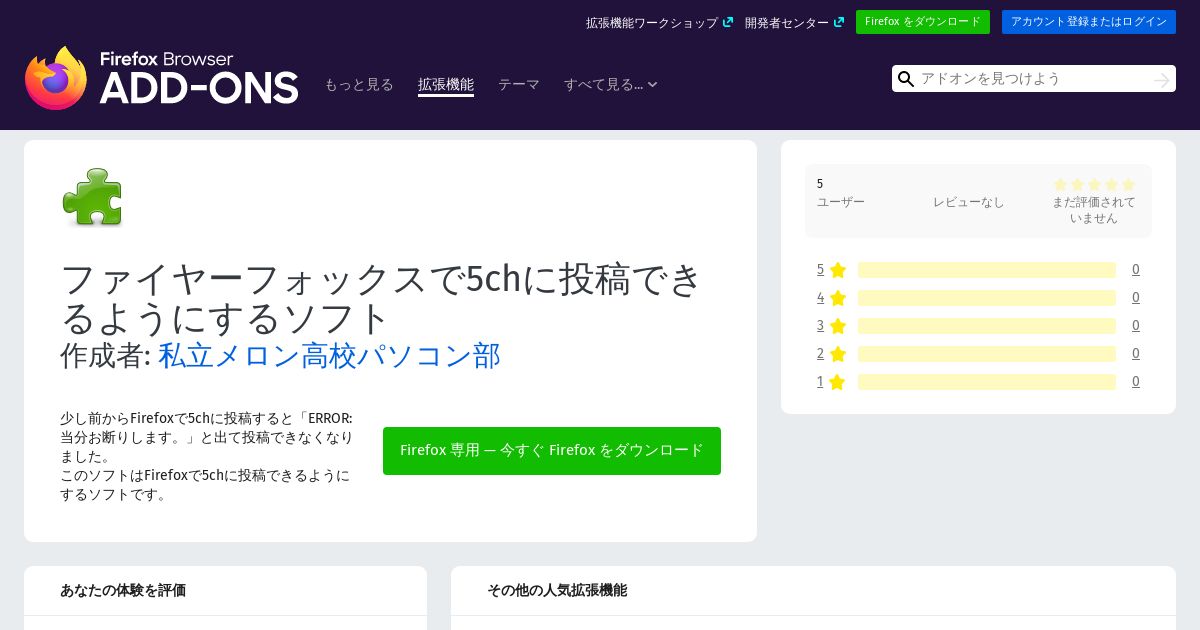Click the Firefox Browser Add-ons logo

(161, 77)
